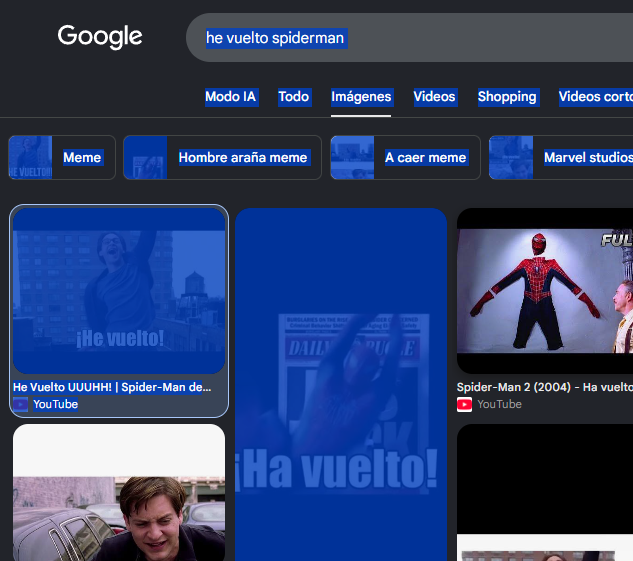Choose the Marvel studios filter chip
Viewport: 633px width, 561px height.
(x=561, y=157)
